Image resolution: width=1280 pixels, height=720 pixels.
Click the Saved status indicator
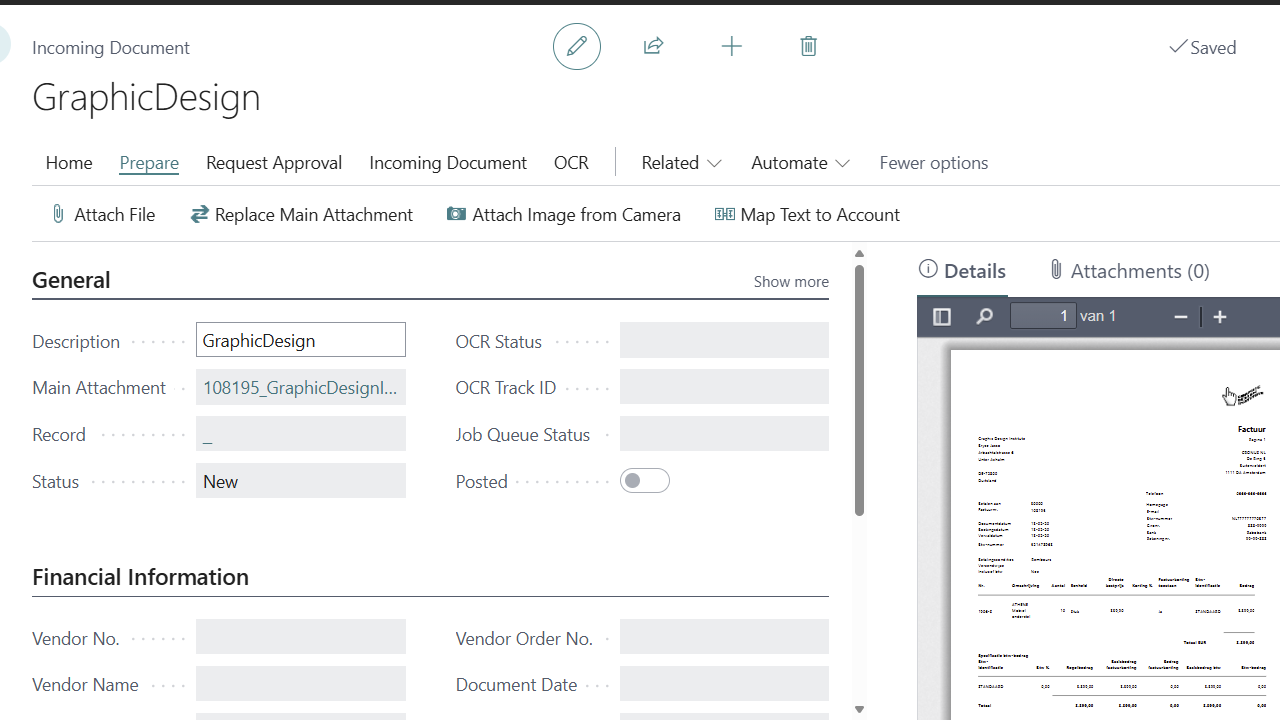click(x=1203, y=47)
